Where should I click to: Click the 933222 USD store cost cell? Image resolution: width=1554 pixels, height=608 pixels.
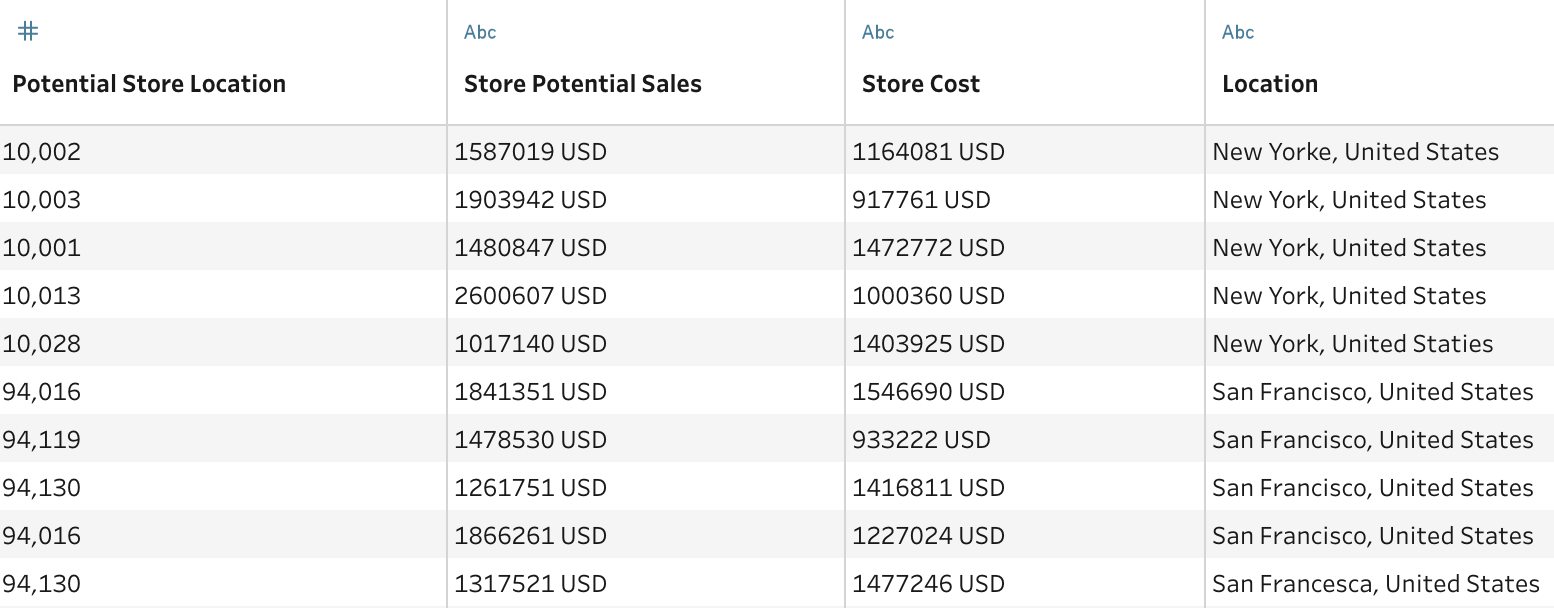pos(921,440)
